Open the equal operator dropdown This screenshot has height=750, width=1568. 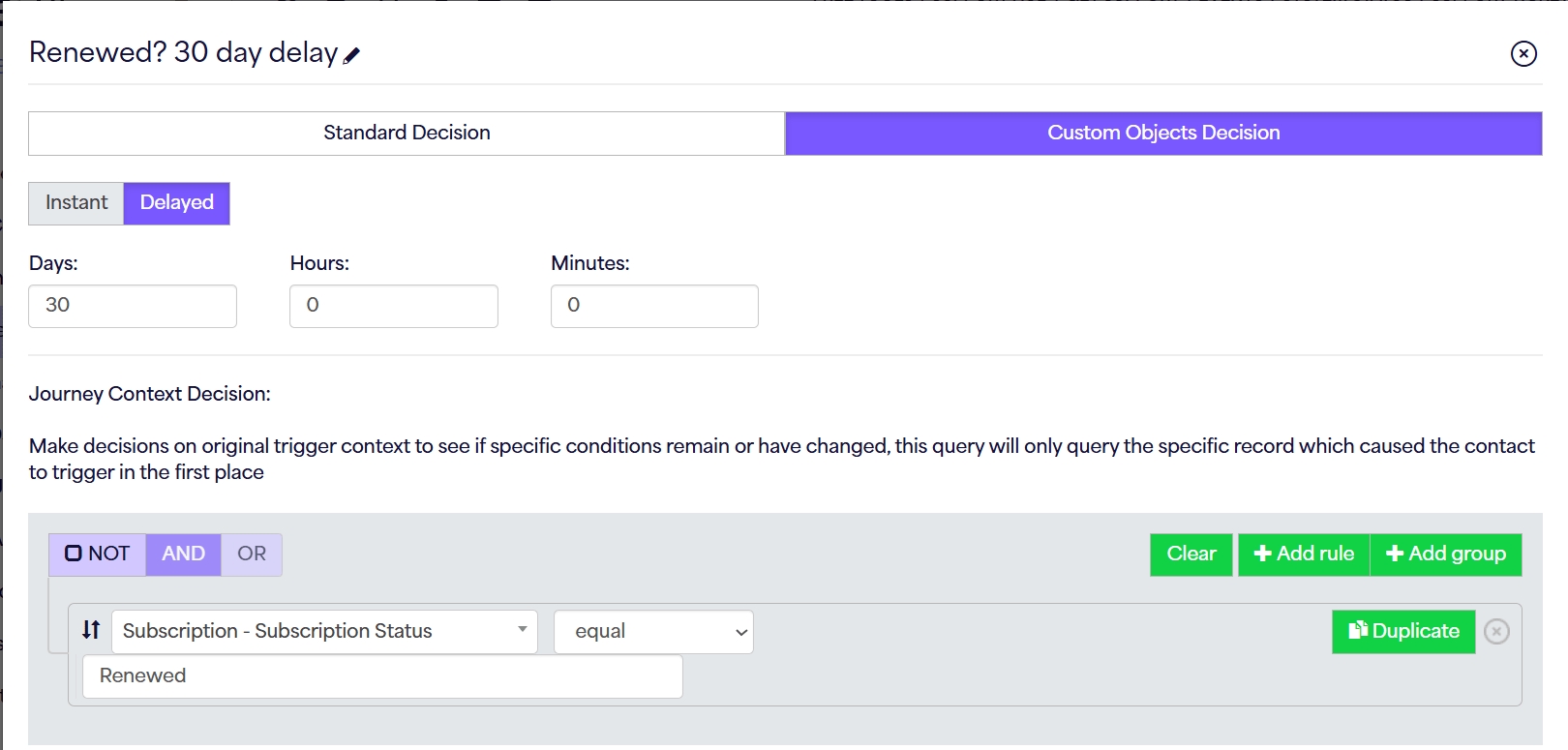653,632
